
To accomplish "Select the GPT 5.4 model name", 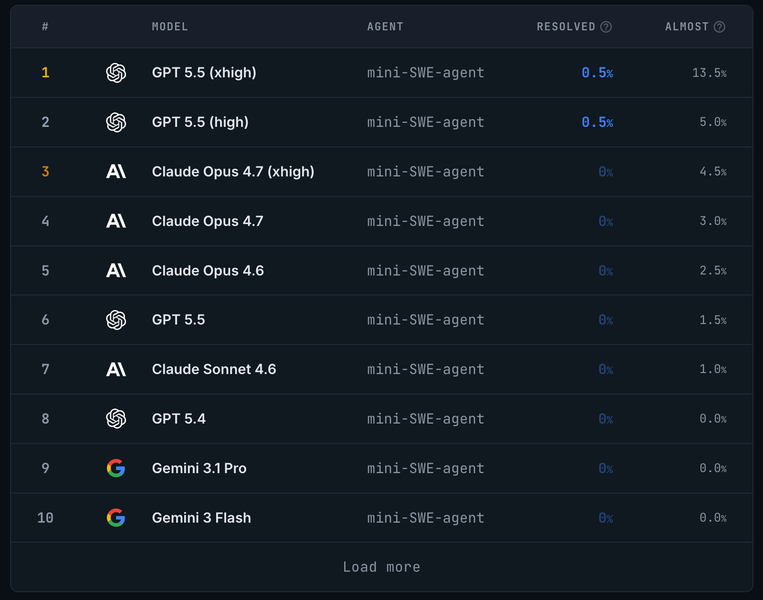I will pyautogui.click(x=179, y=419).
